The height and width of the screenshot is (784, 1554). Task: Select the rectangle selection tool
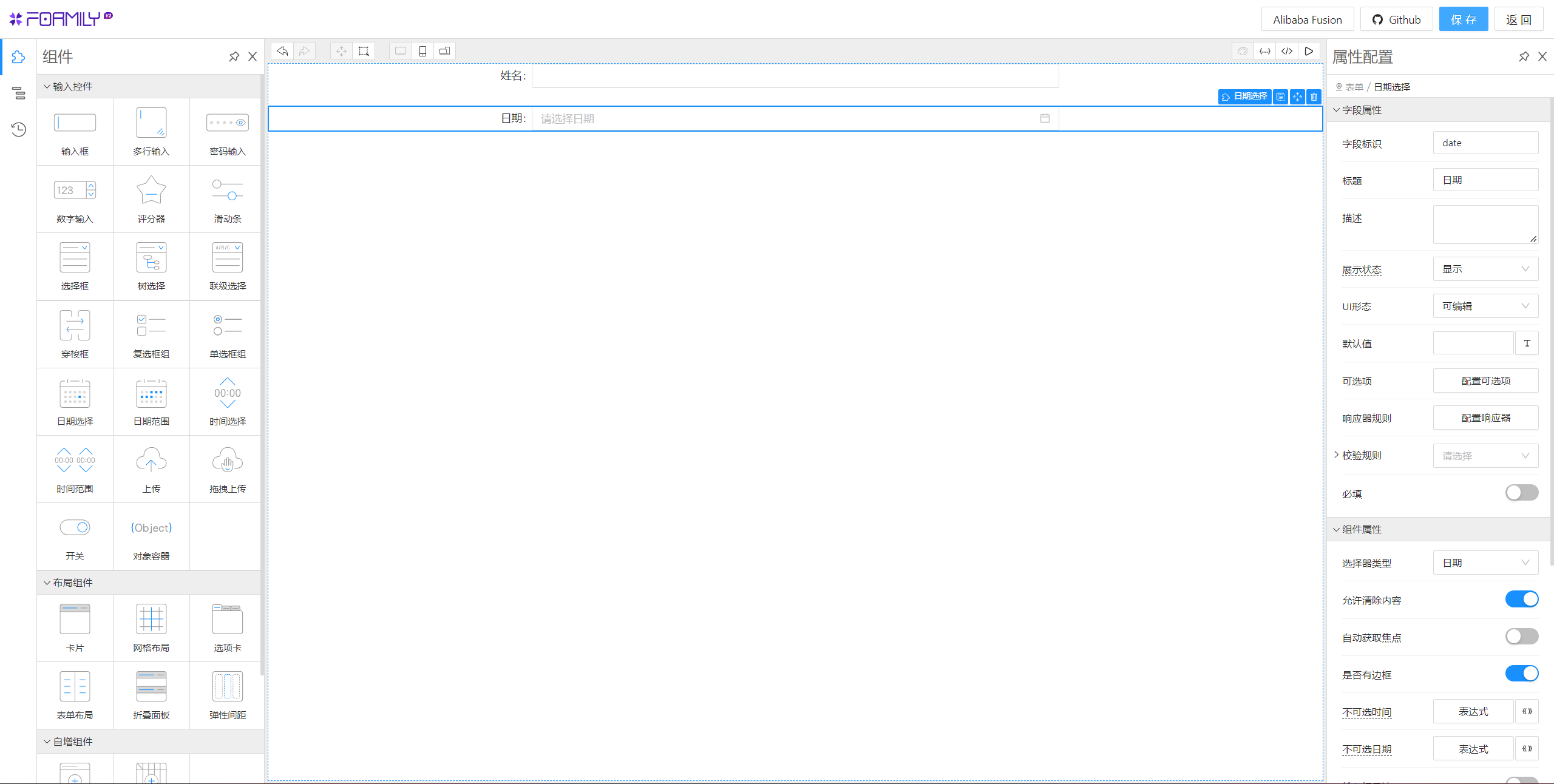pos(364,51)
